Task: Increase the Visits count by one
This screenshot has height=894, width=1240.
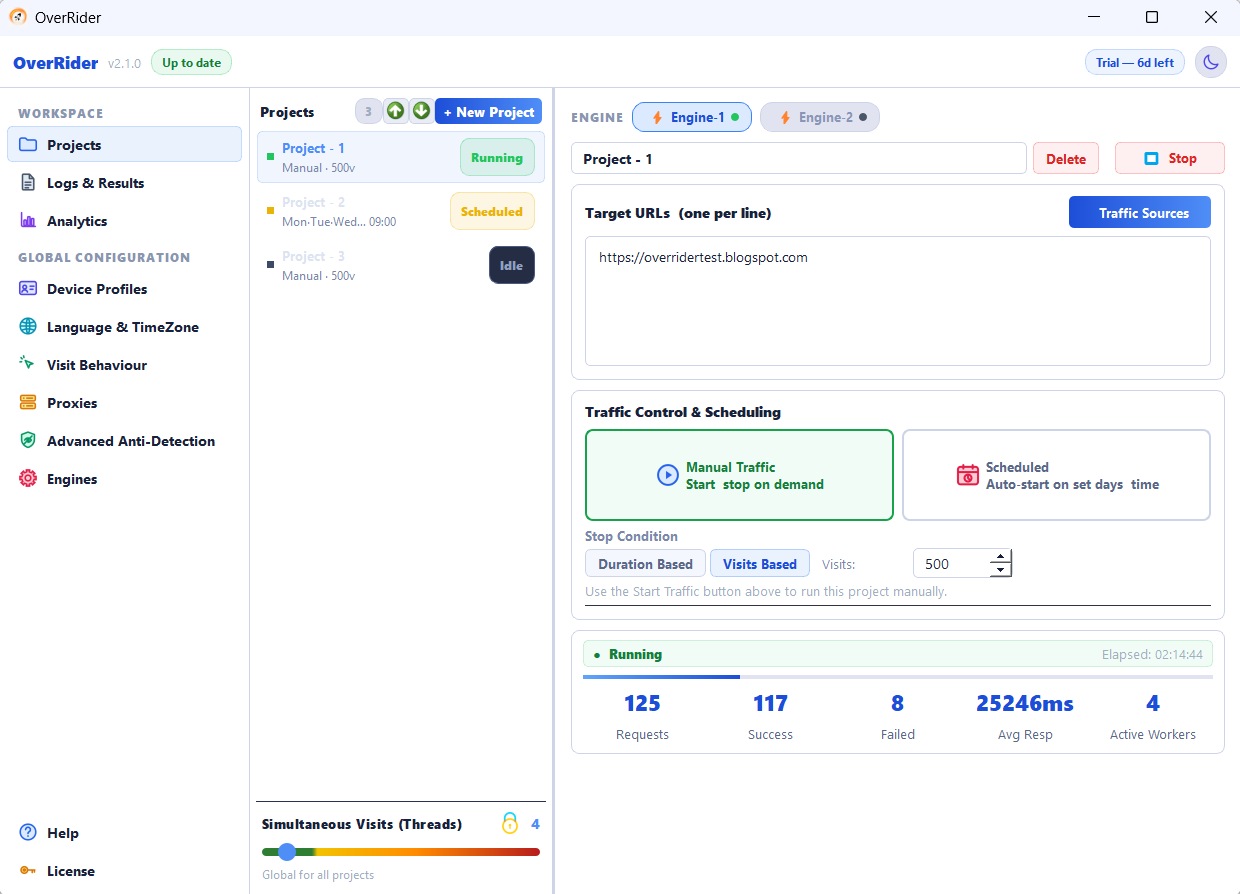Action: pyautogui.click(x=1000, y=557)
